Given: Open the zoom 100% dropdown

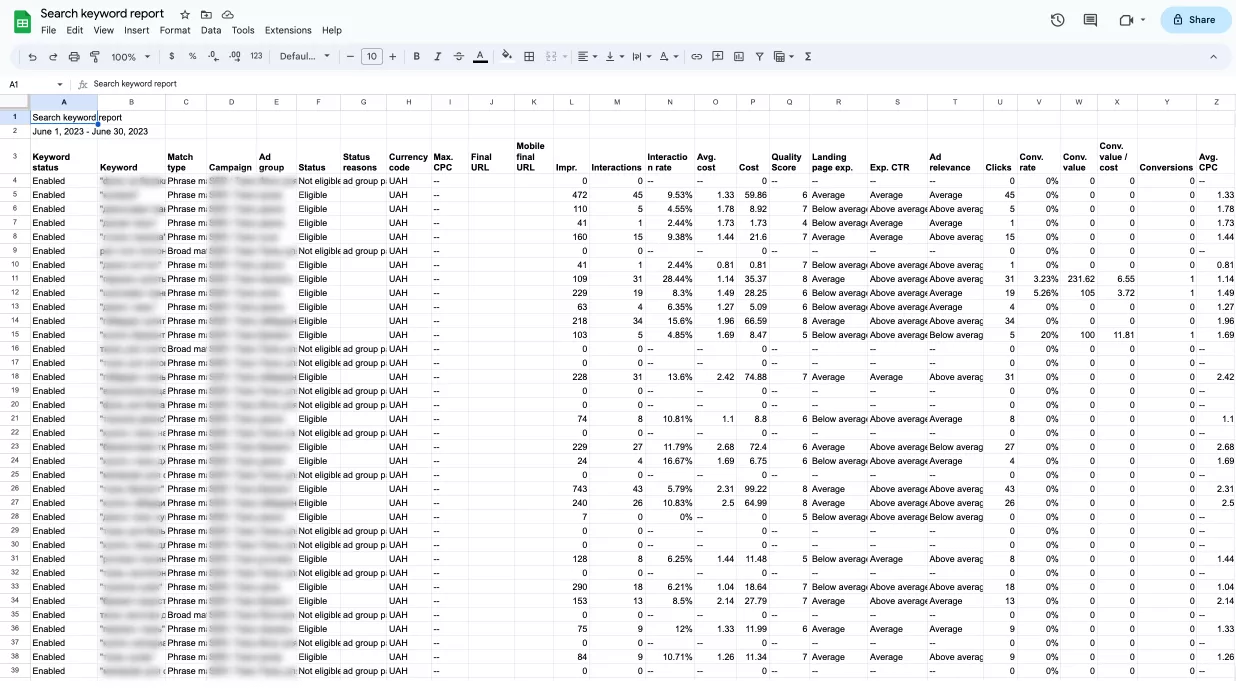Looking at the screenshot, I should coord(131,57).
